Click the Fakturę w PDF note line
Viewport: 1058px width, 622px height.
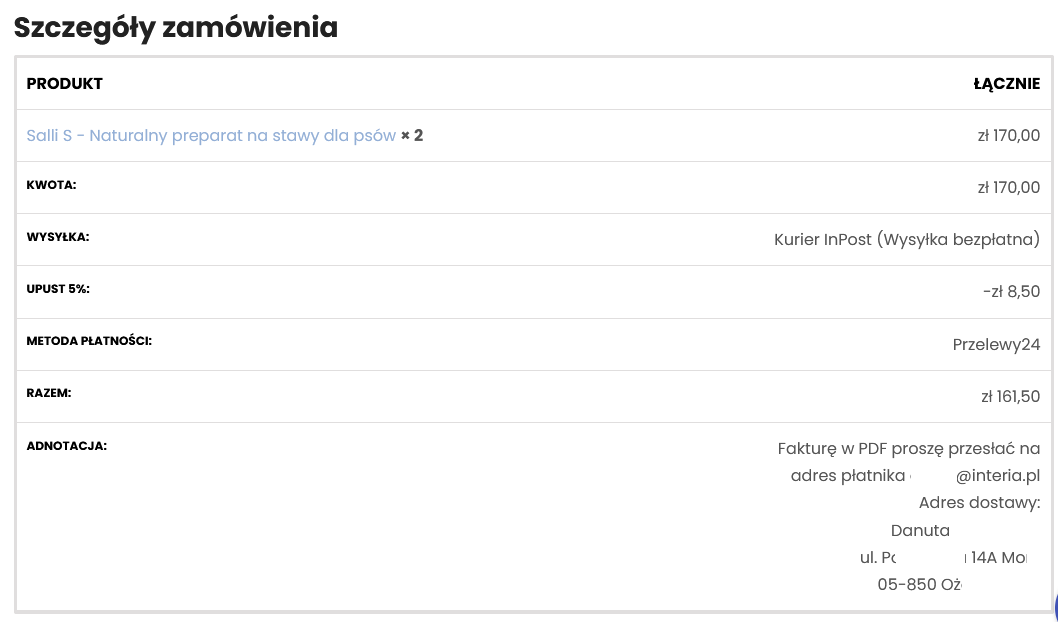pyautogui.click(x=908, y=449)
